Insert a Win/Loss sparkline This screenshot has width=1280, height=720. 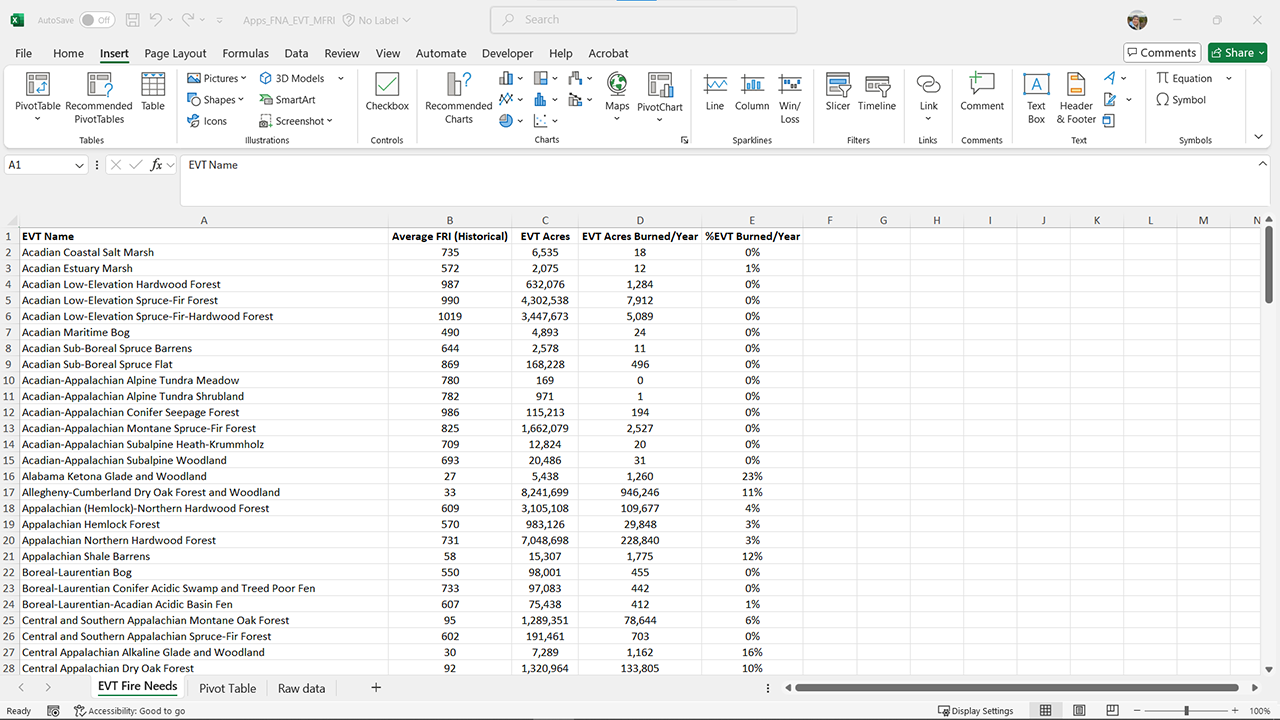(790, 98)
